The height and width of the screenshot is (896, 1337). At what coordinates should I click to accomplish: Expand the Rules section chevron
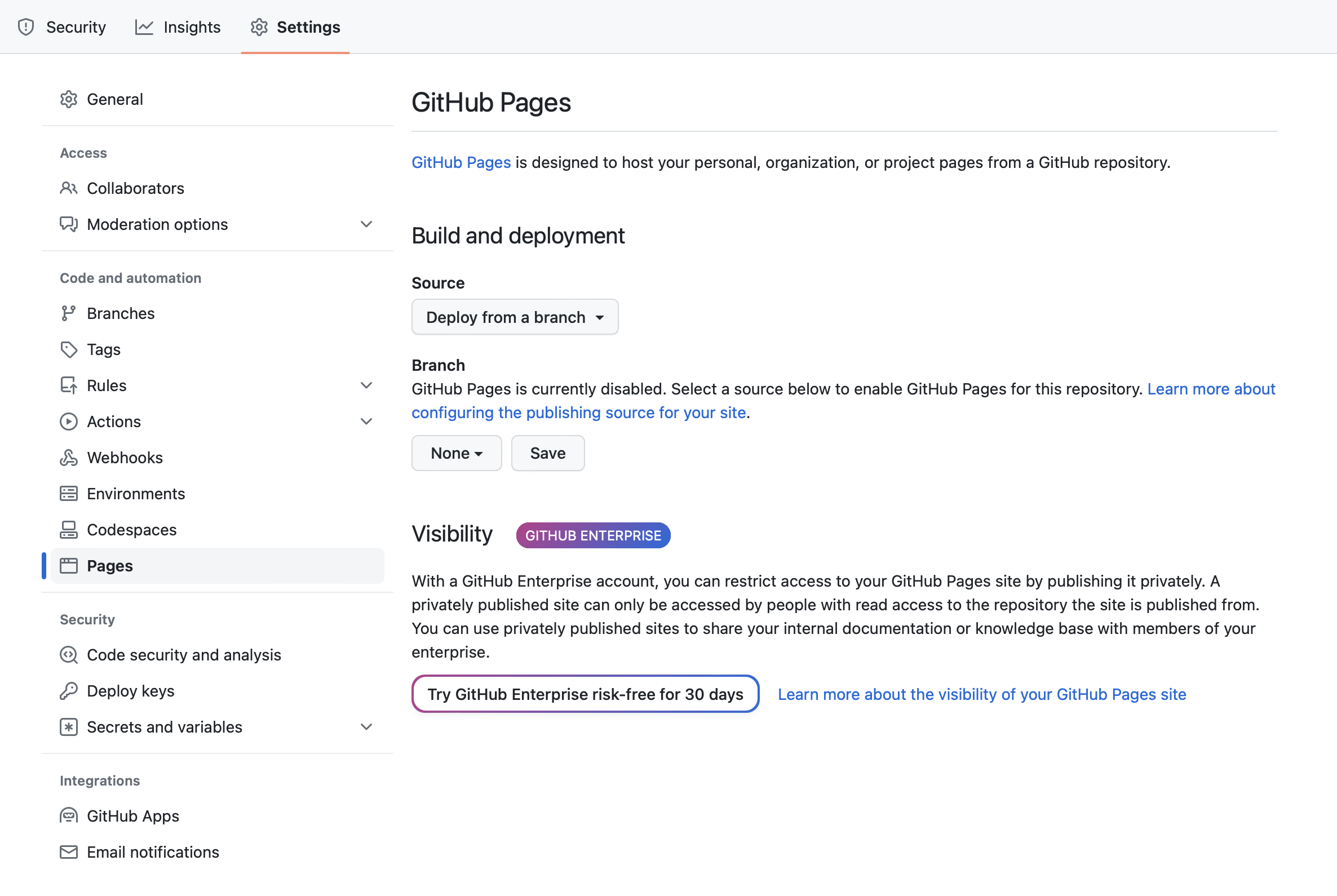pos(366,385)
